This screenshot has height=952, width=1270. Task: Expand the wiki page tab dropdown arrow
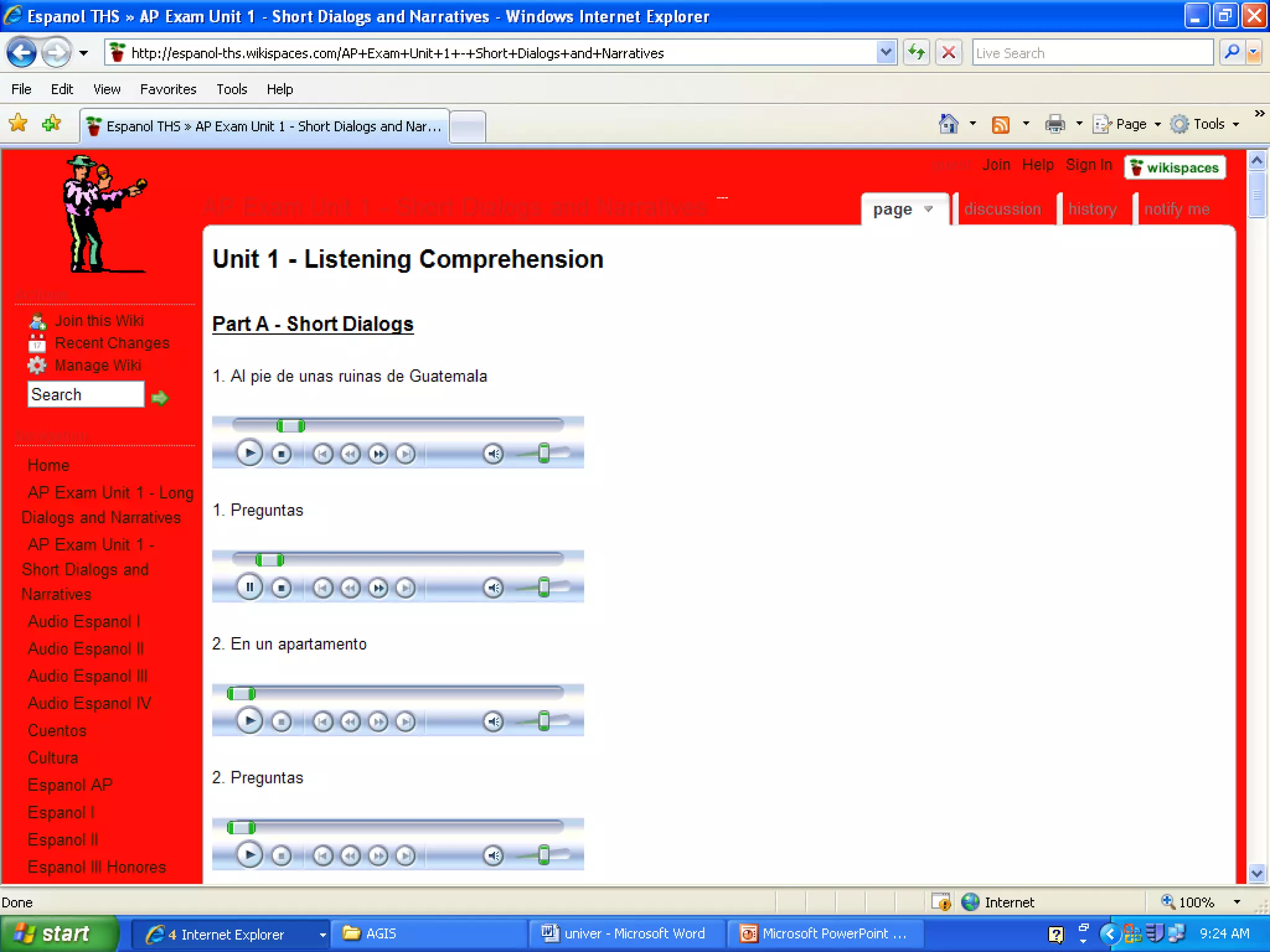928,209
